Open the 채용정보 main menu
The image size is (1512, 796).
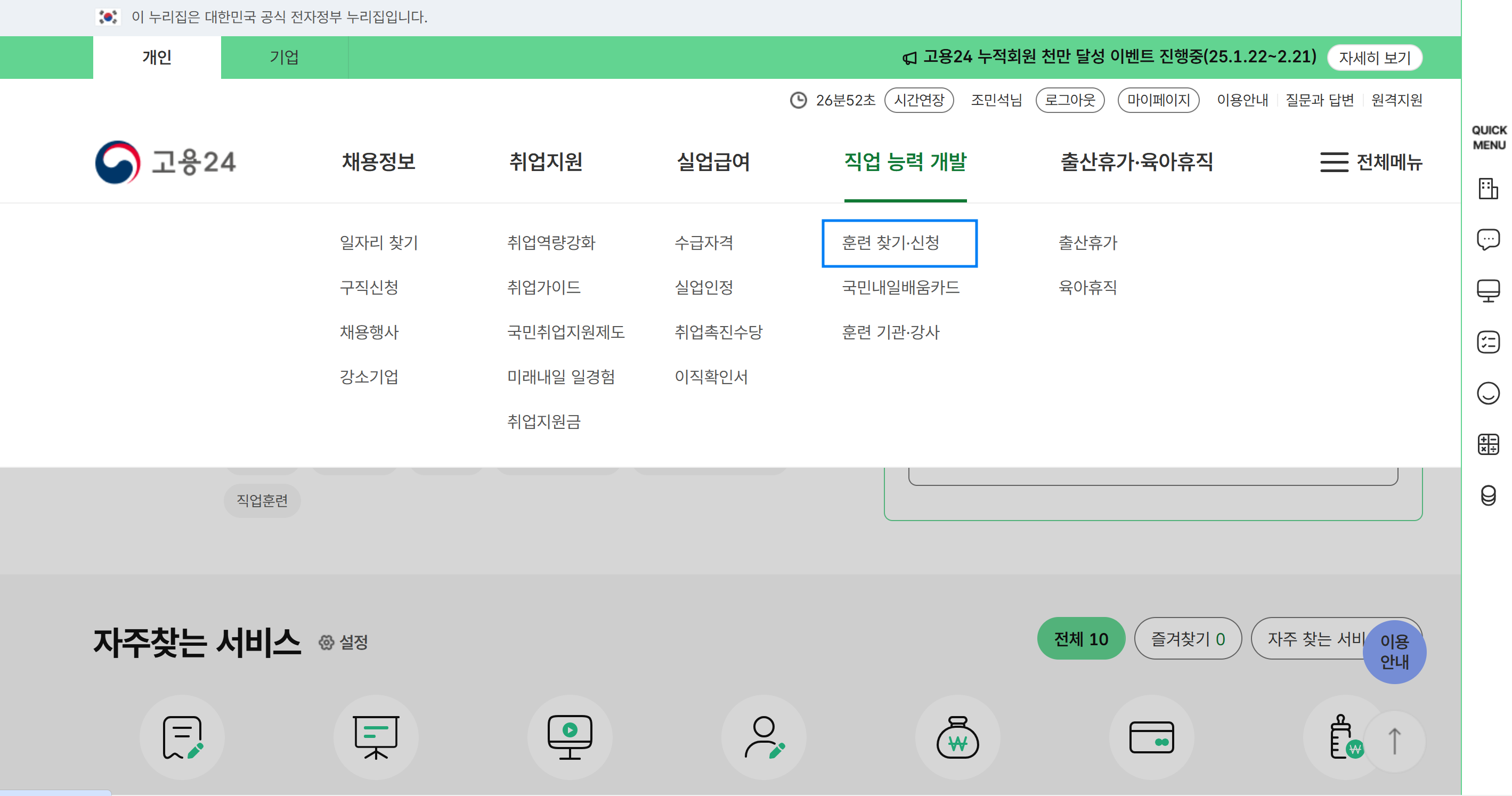point(379,162)
